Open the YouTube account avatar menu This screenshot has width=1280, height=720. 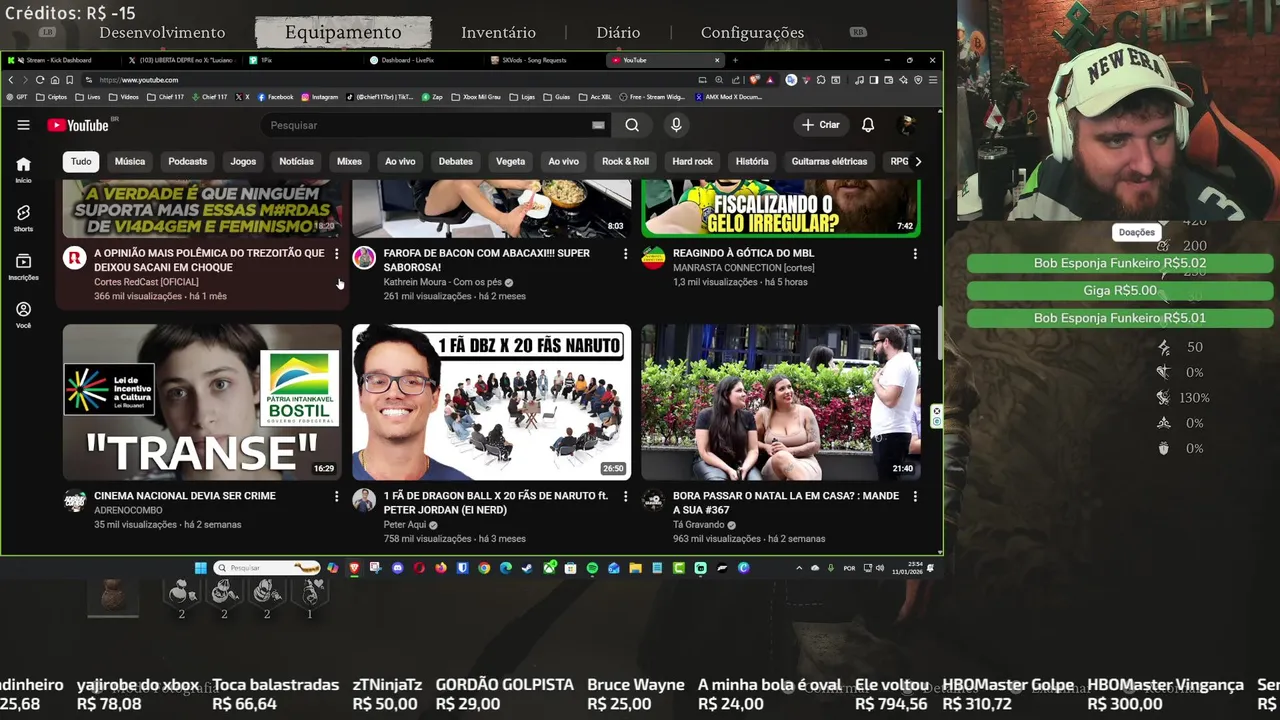coord(907,125)
